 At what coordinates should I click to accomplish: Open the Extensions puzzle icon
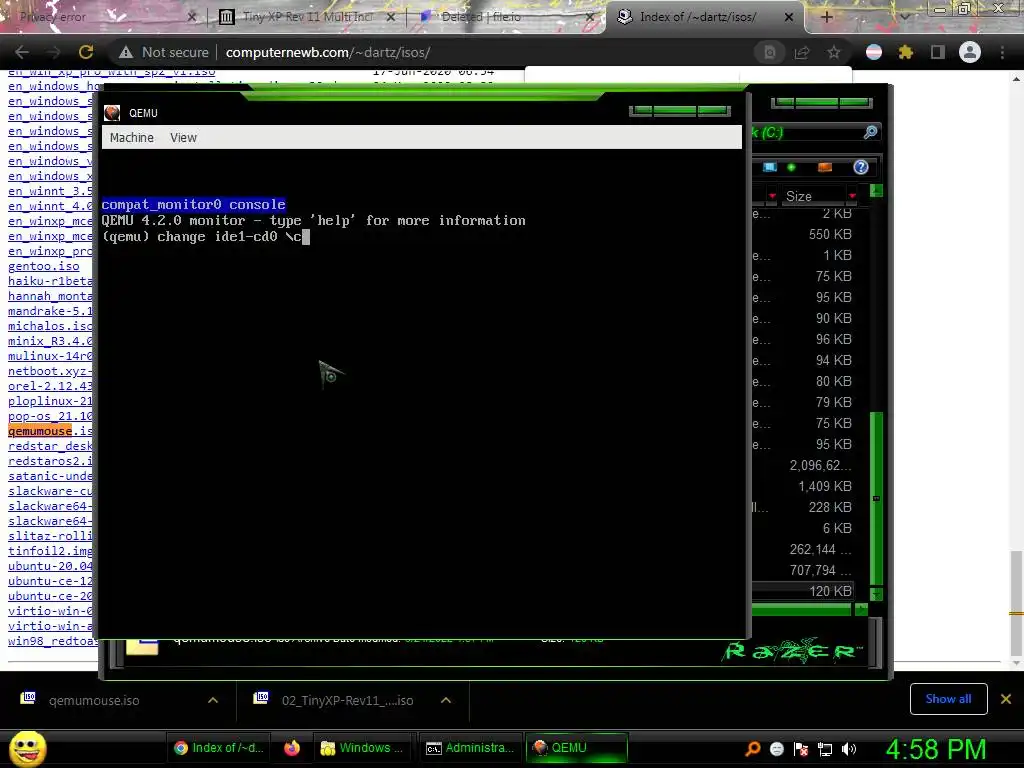tap(905, 52)
